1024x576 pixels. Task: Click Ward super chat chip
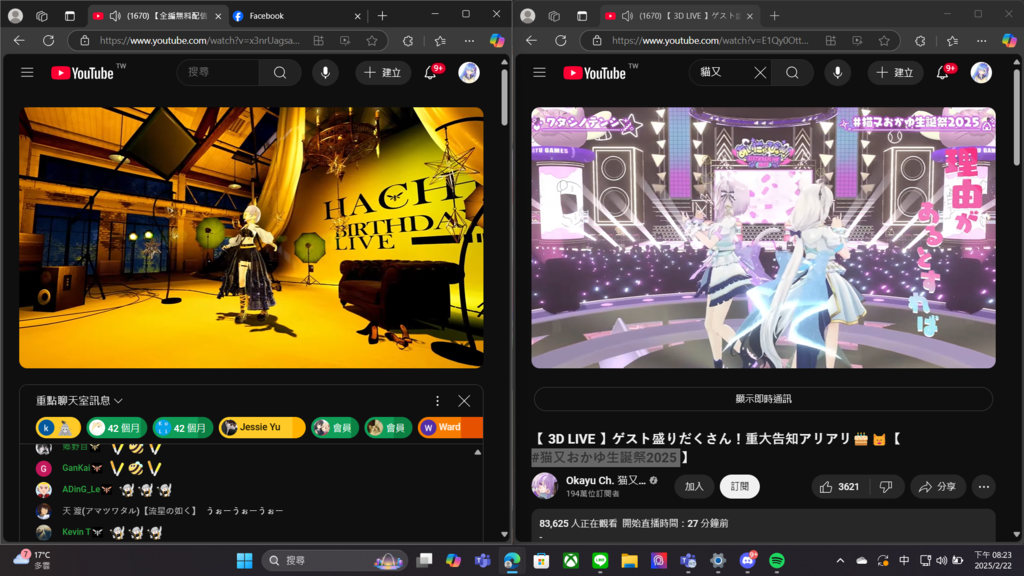point(451,427)
